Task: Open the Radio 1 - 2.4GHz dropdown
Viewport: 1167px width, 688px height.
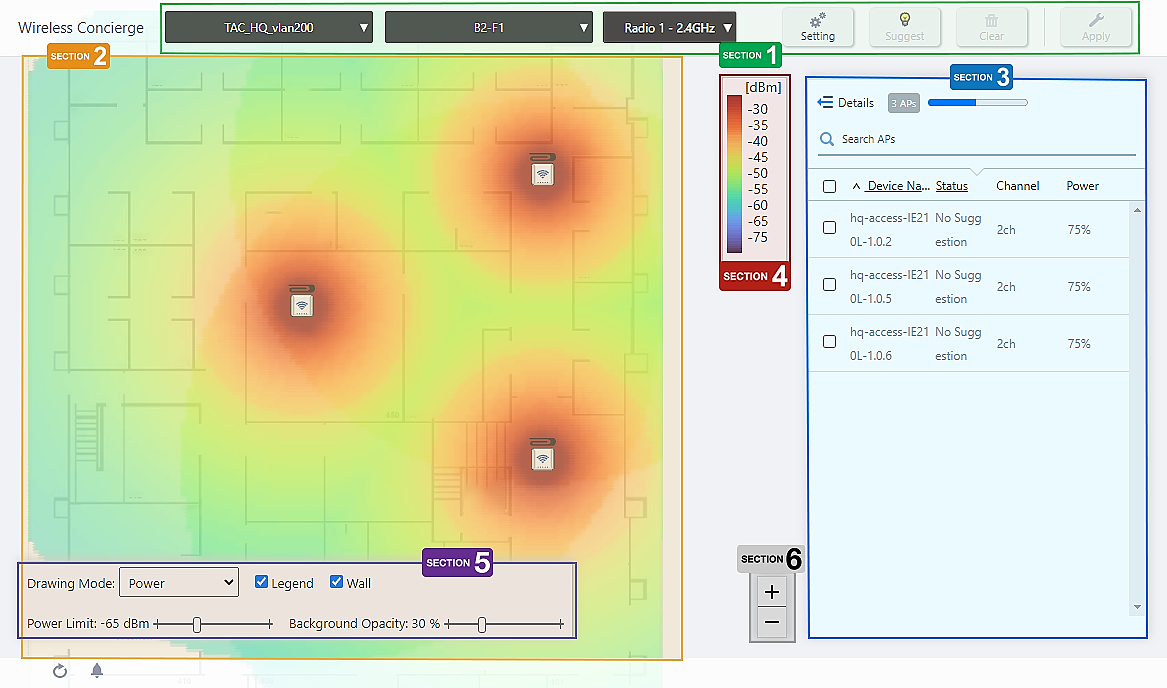Action: point(670,28)
